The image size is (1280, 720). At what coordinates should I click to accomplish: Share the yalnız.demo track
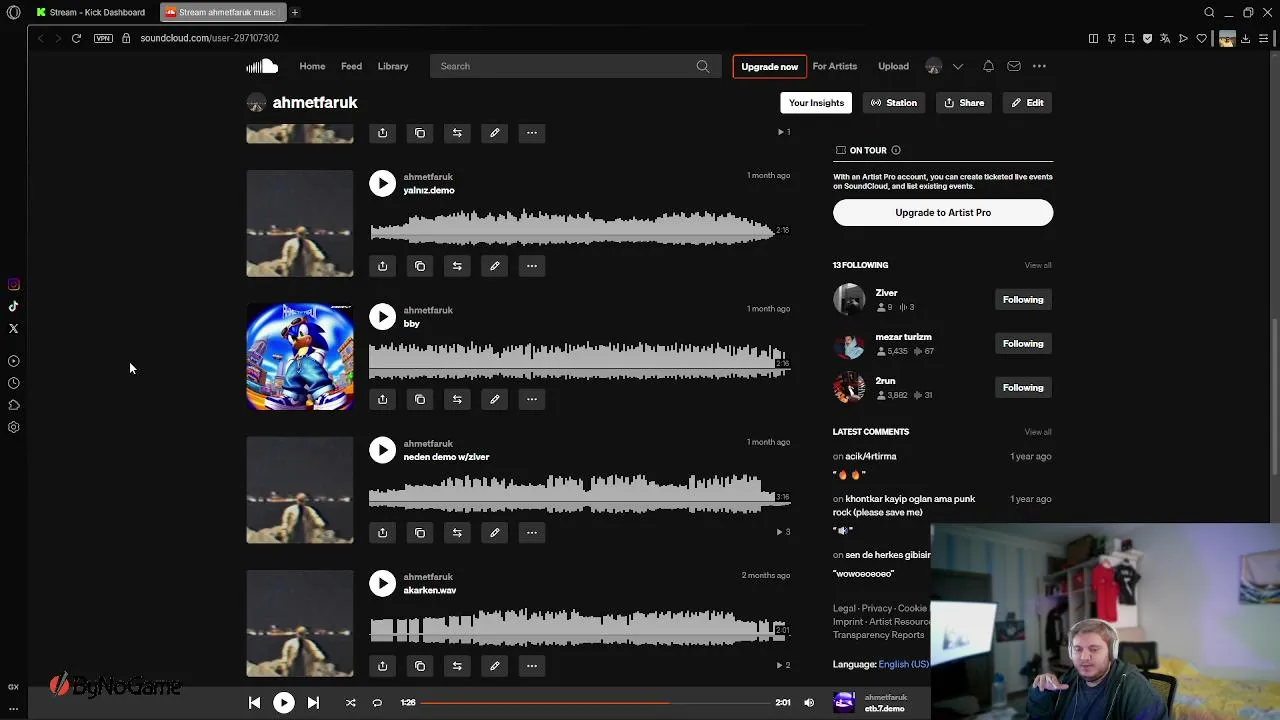pos(382,266)
